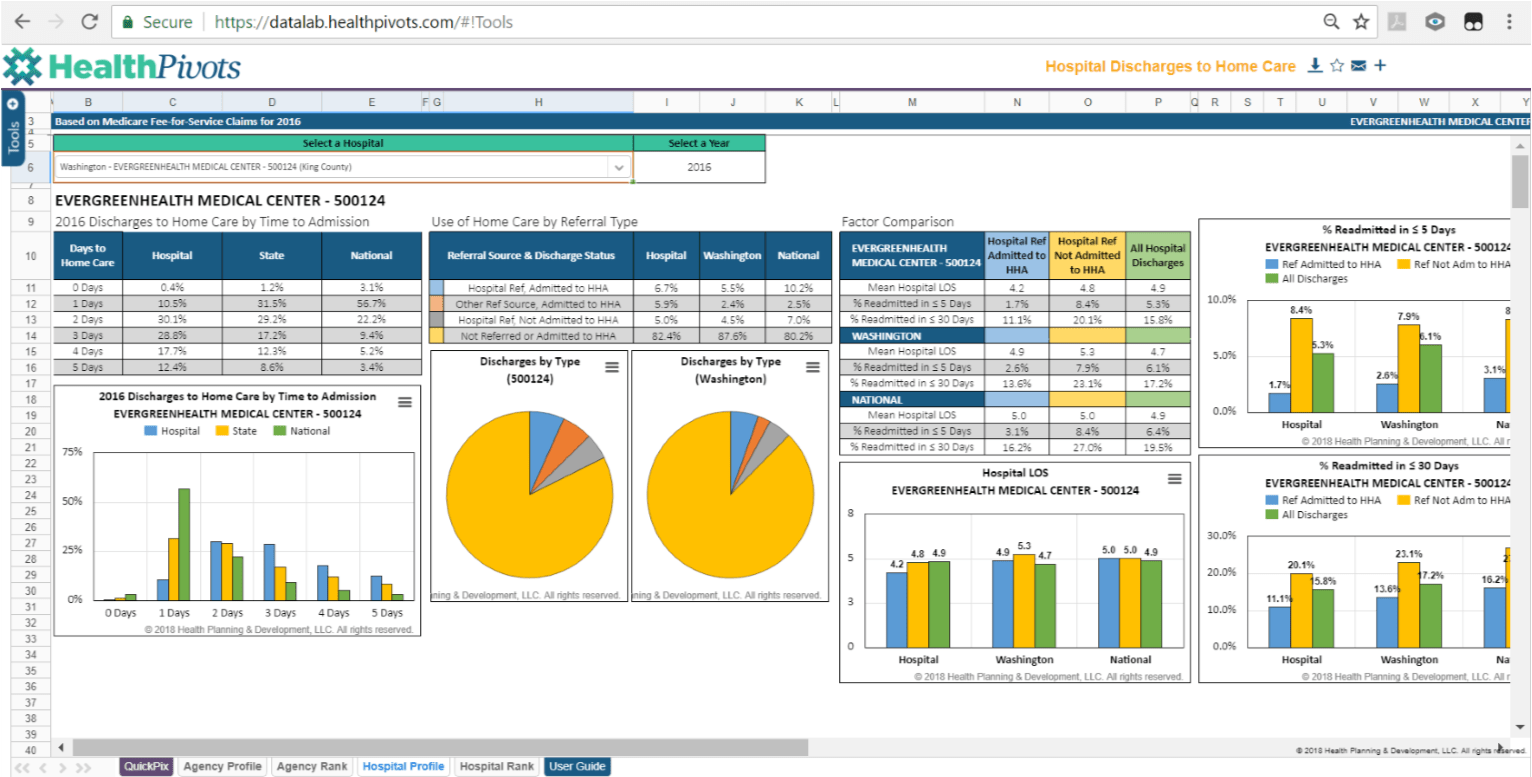Click the black two-dot extension icon

[x=1472, y=21]
